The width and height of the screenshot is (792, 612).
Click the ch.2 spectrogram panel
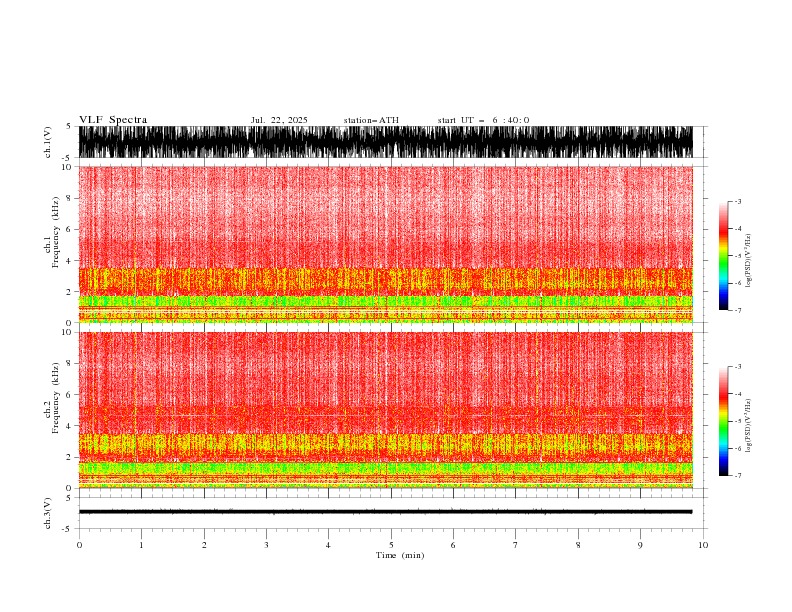click(385, 410)
